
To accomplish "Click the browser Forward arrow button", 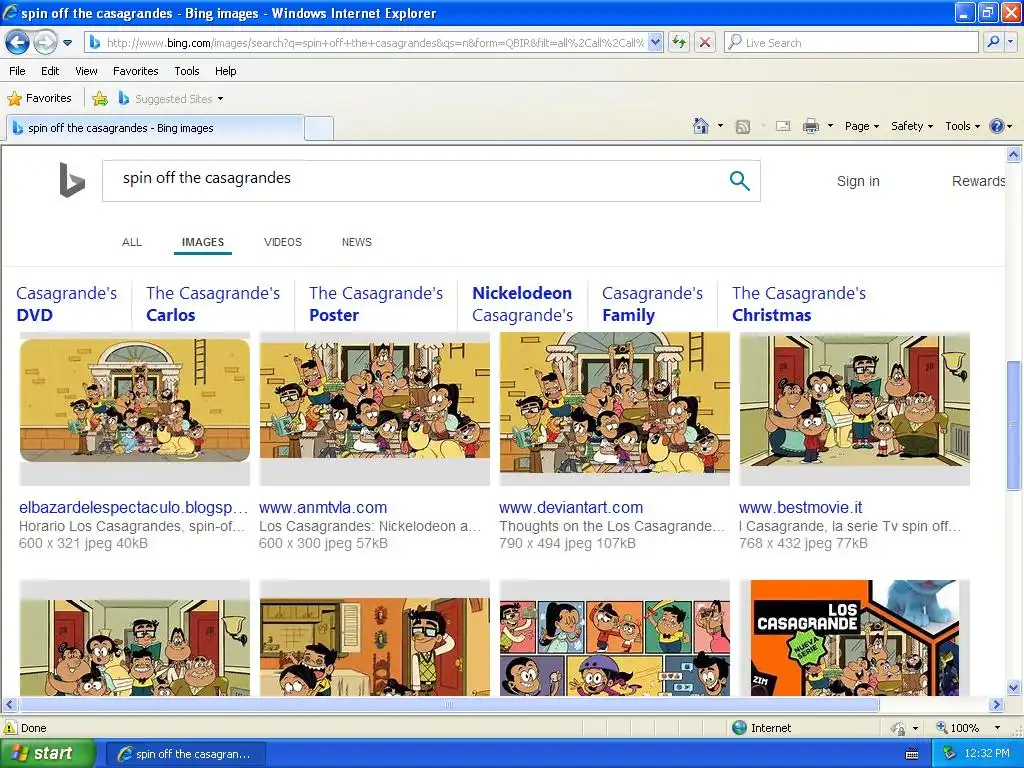I will [x=44, y=43].
